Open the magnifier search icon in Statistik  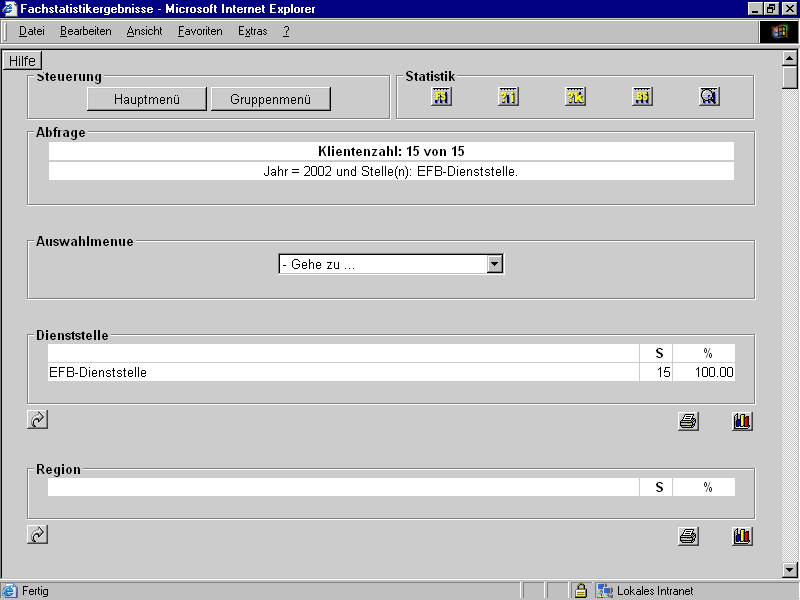[x=709, y=97]
